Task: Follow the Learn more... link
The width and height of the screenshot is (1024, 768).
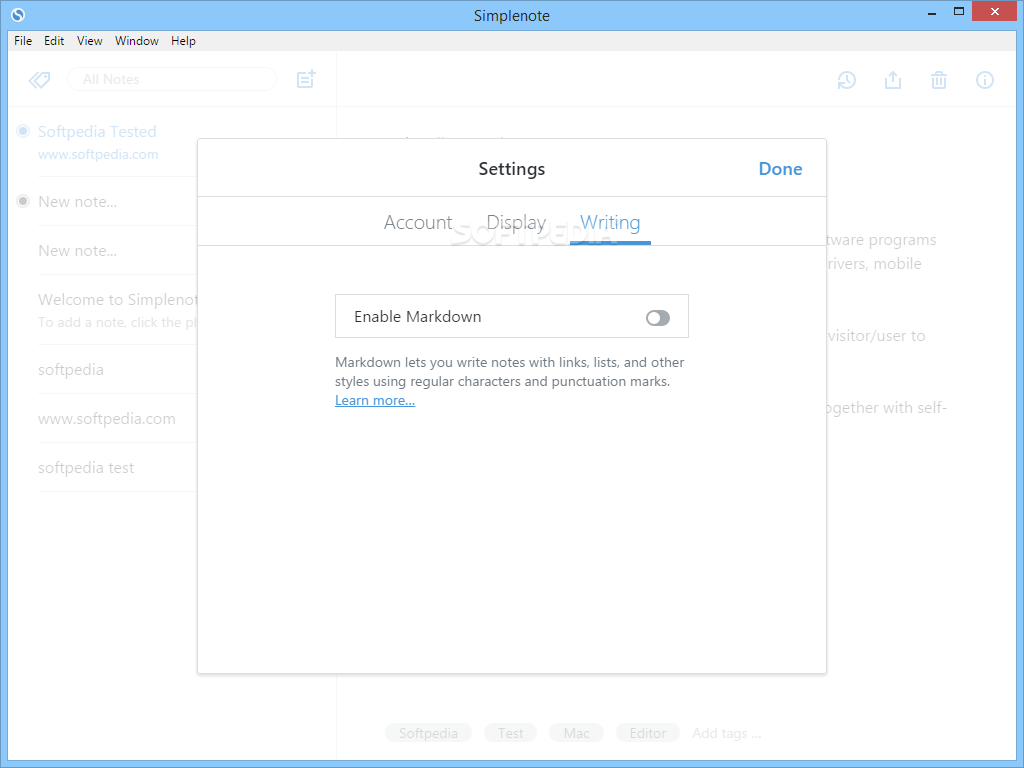Action: [375, 400]
